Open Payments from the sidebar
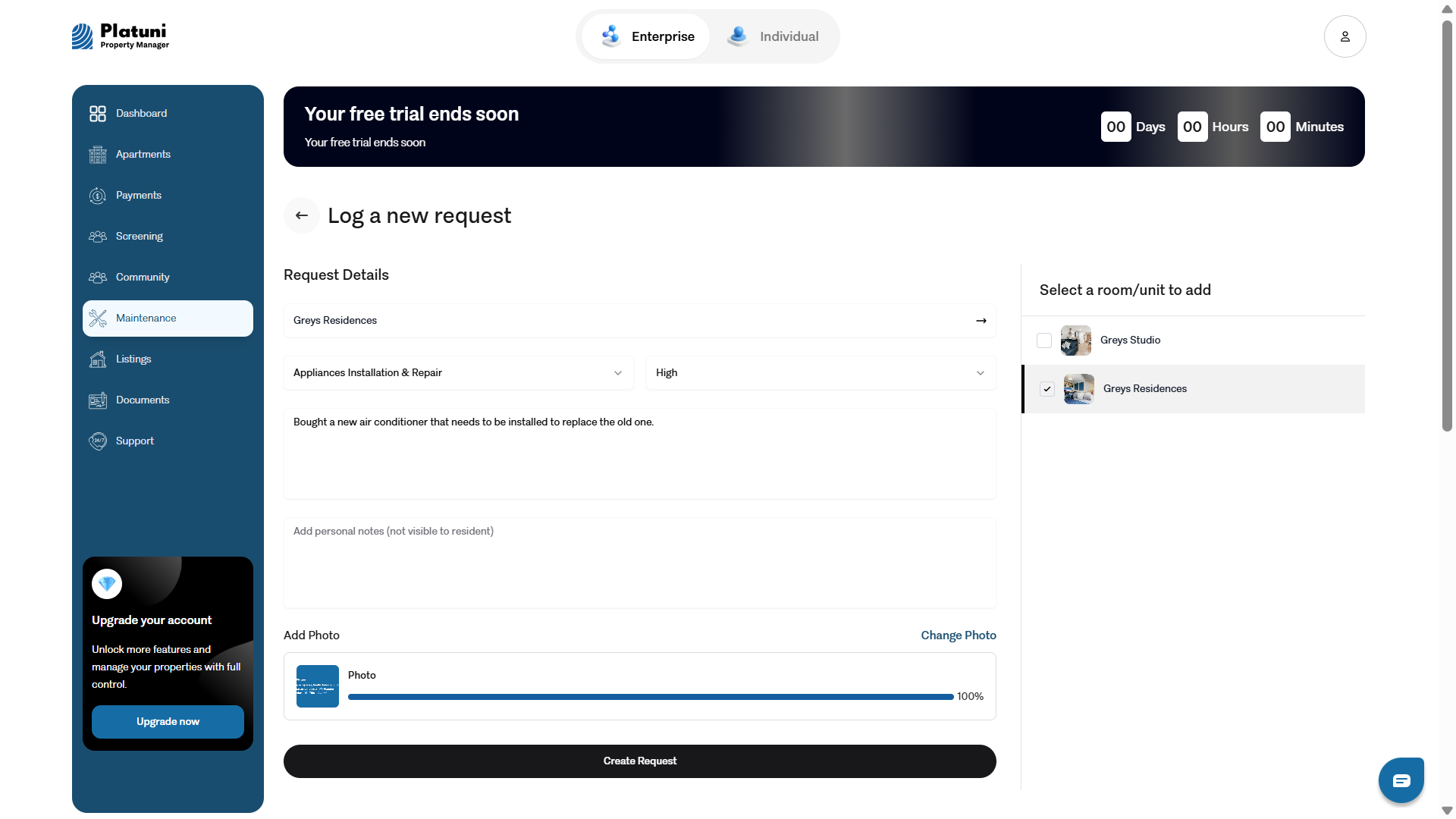Image resolution: width=1456 pixels, height=819 pixels. tap(168, 196)
